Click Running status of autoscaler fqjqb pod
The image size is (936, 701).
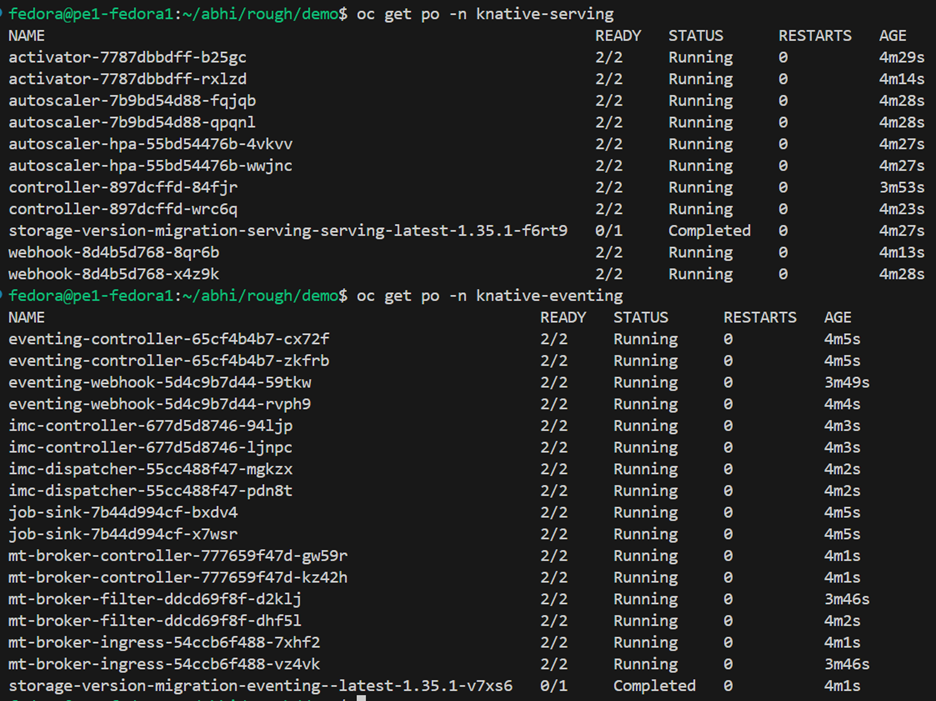(700, 101)
